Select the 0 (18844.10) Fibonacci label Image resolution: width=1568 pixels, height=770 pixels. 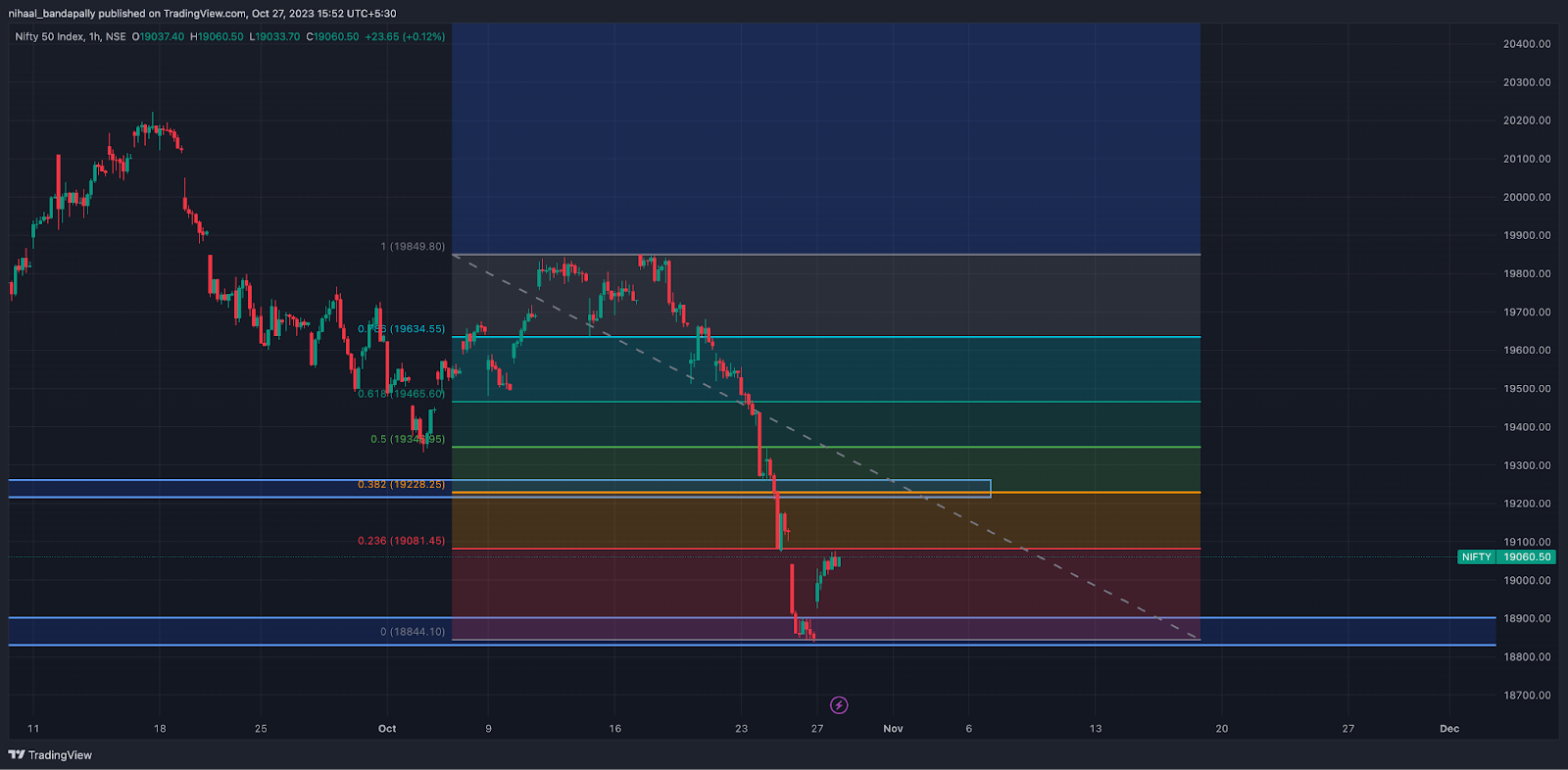coord(413,632)
